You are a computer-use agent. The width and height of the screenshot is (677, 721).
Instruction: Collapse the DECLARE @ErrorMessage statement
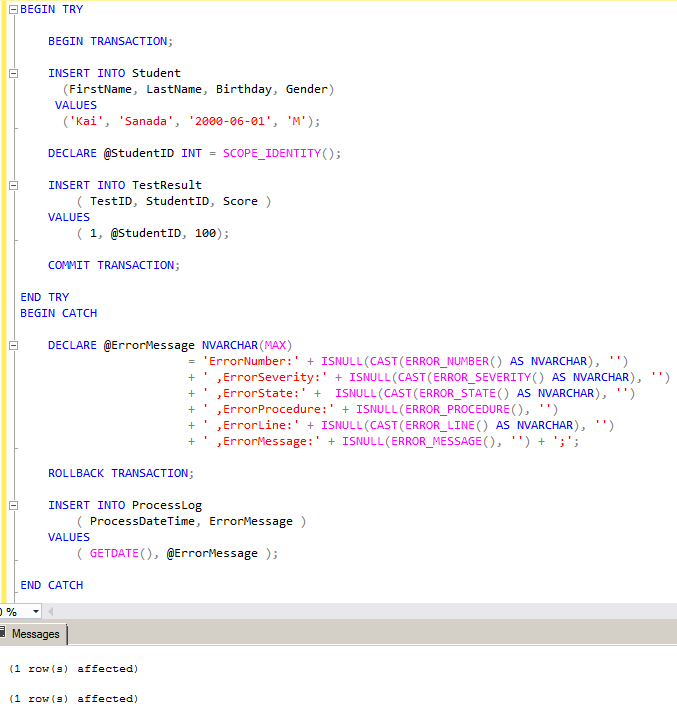pyautogui.click(x=14, y=345)
